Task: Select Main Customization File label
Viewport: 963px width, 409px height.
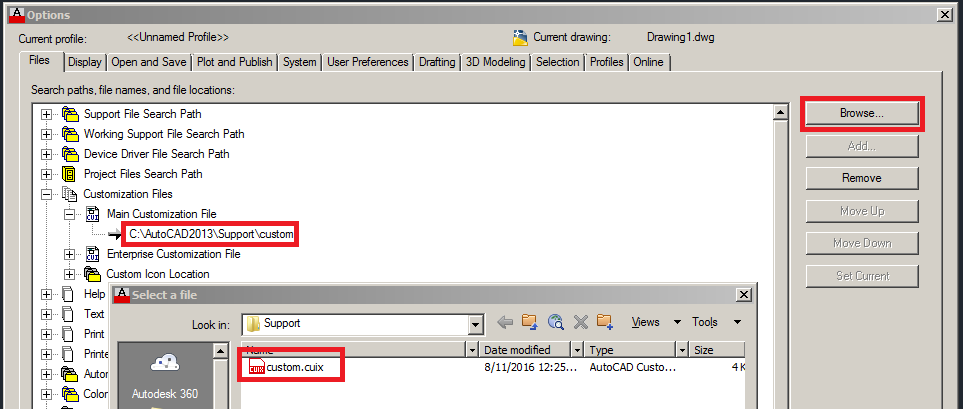Action: 162,214
